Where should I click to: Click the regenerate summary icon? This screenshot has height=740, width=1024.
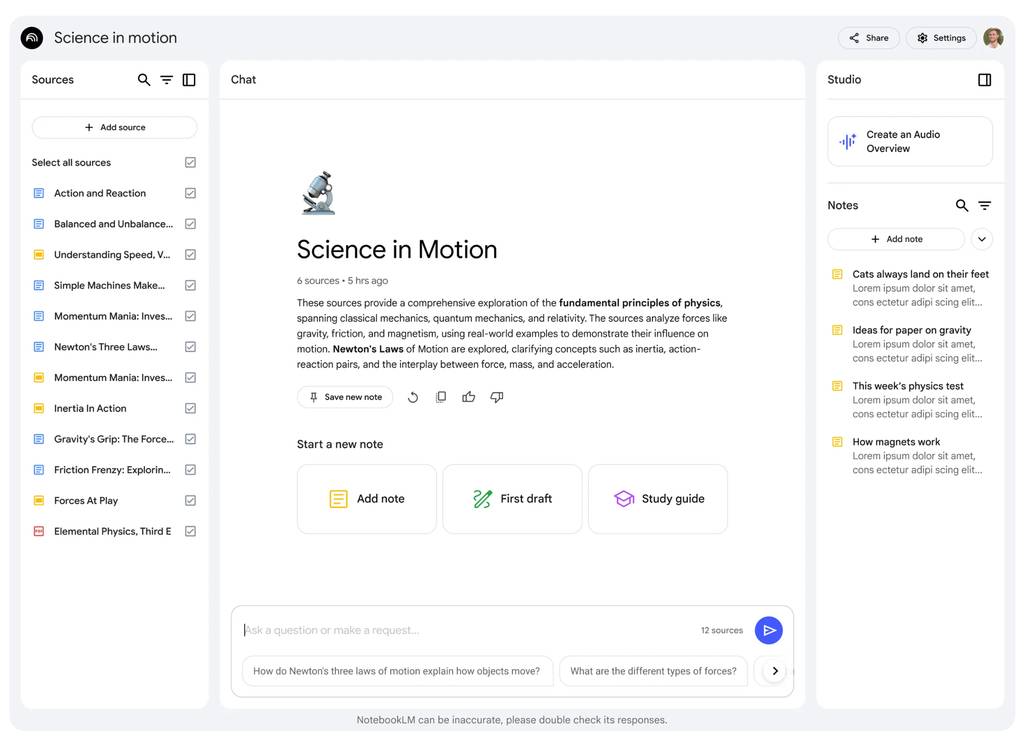click(x=413, y=397)
